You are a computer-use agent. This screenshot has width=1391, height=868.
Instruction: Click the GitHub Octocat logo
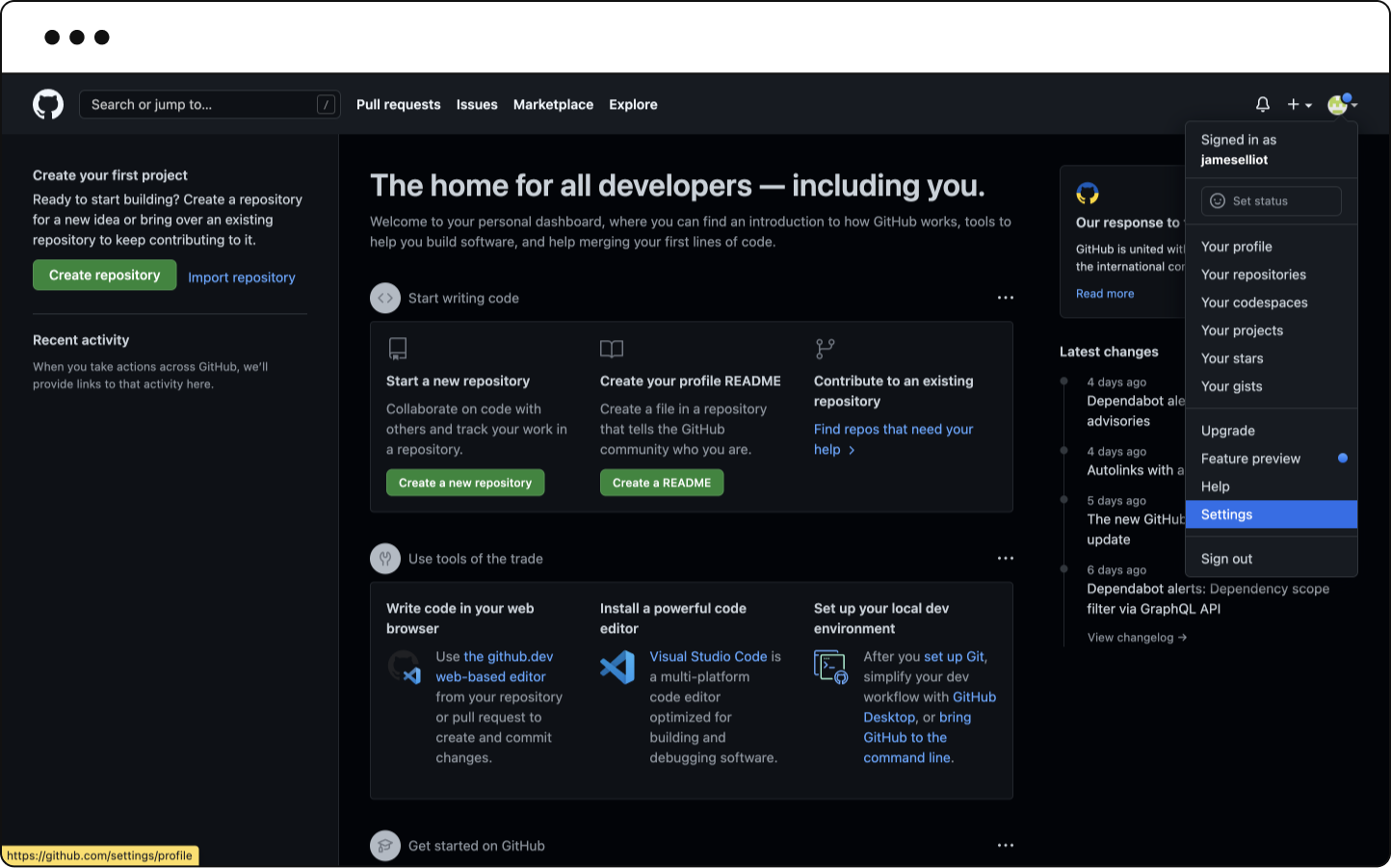(x=48, y=104)
